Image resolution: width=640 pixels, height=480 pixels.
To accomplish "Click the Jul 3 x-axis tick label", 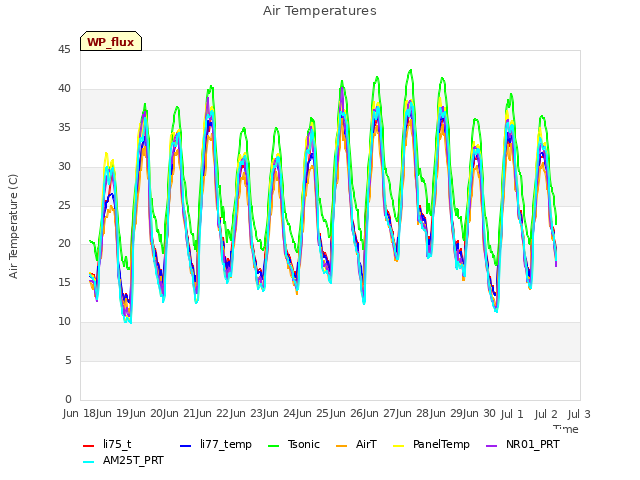I will (579, 414).
